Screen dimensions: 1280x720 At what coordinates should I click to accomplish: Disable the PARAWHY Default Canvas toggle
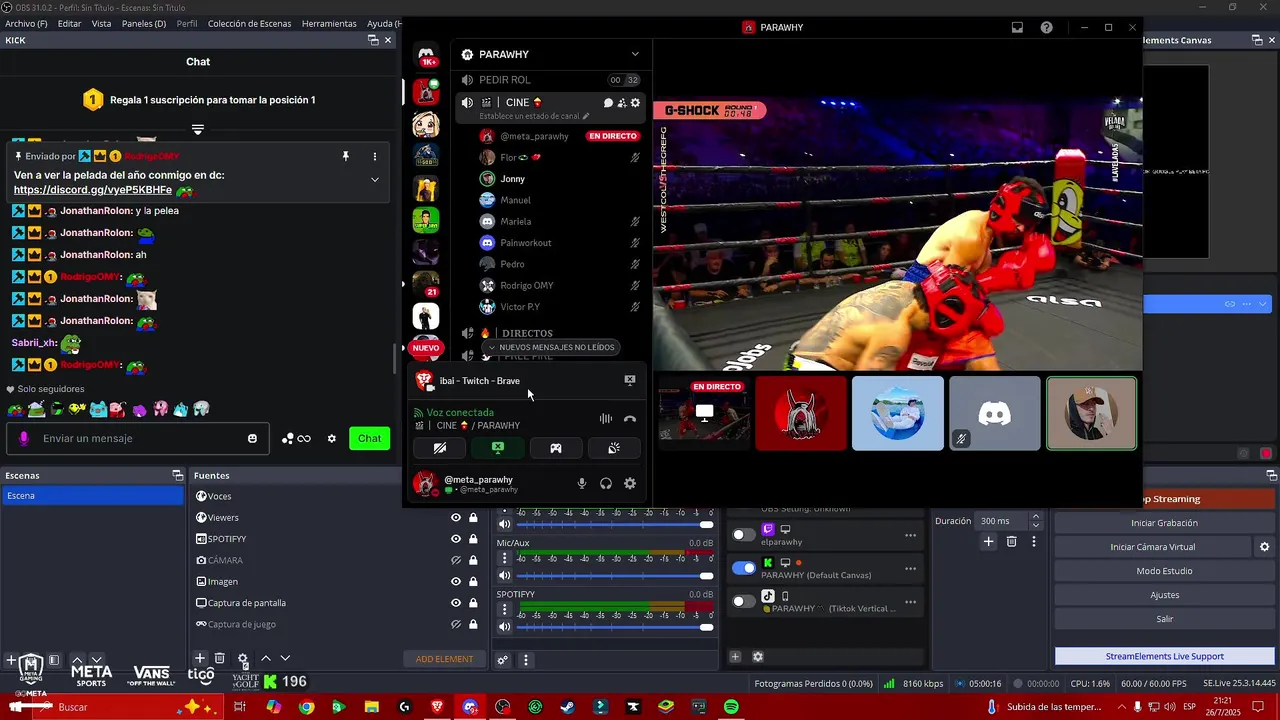click(744, 568)
